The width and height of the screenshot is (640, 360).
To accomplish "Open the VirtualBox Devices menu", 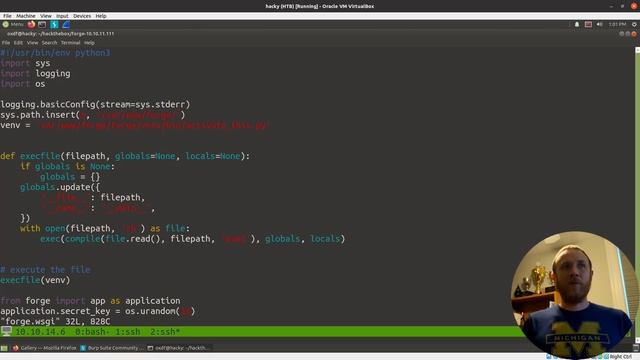I will coord(82,16).
